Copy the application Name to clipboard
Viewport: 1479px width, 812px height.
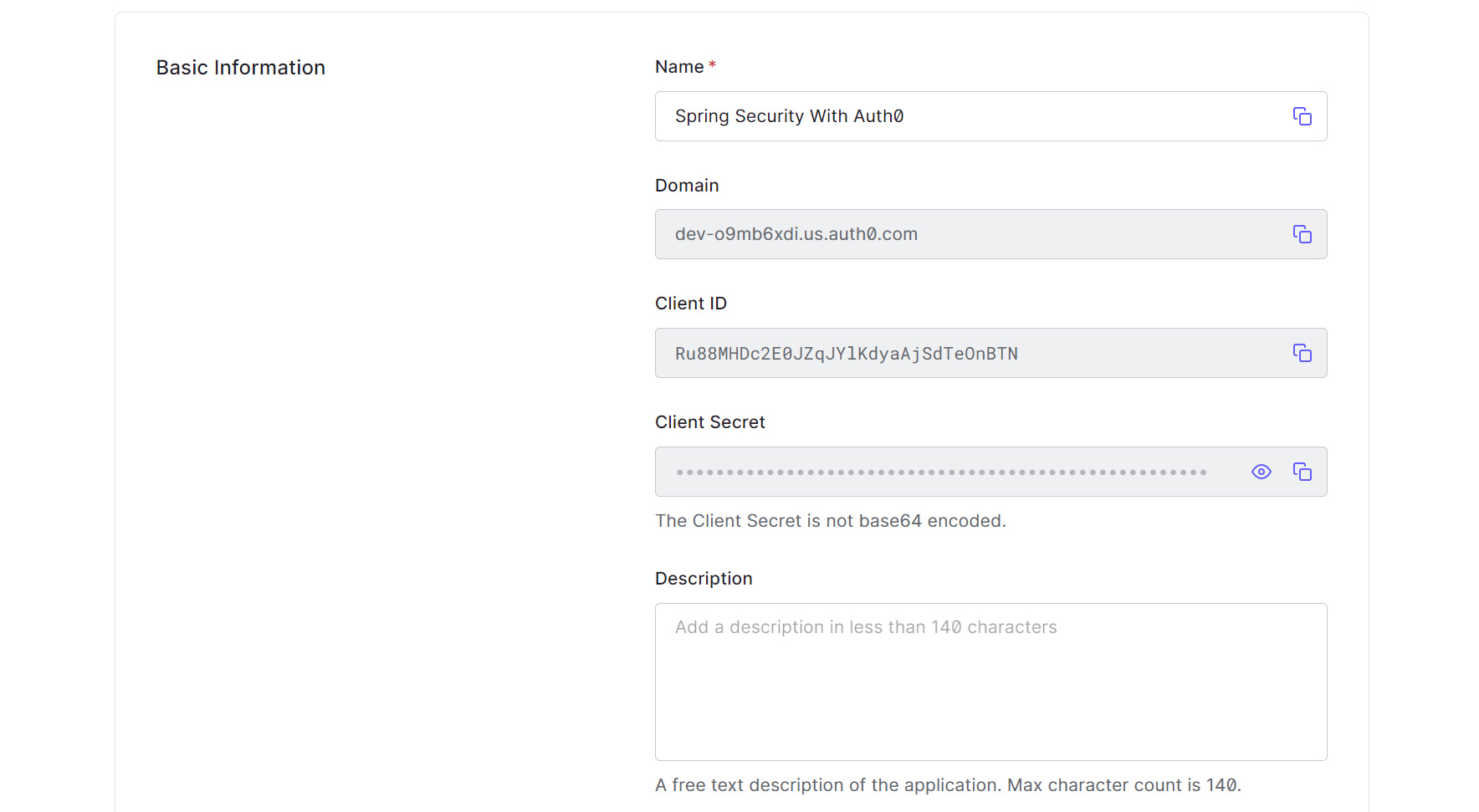1302,116
